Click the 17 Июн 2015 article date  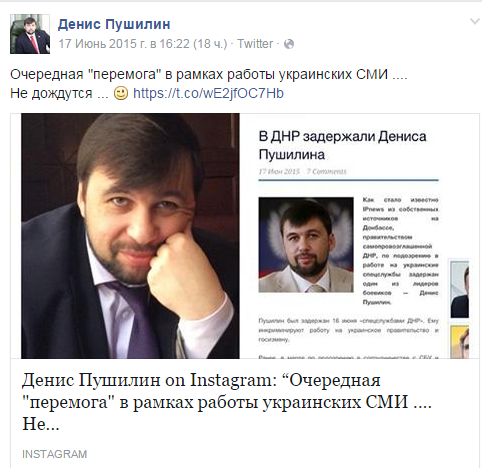pyautogui.click(x=279, y=171)
